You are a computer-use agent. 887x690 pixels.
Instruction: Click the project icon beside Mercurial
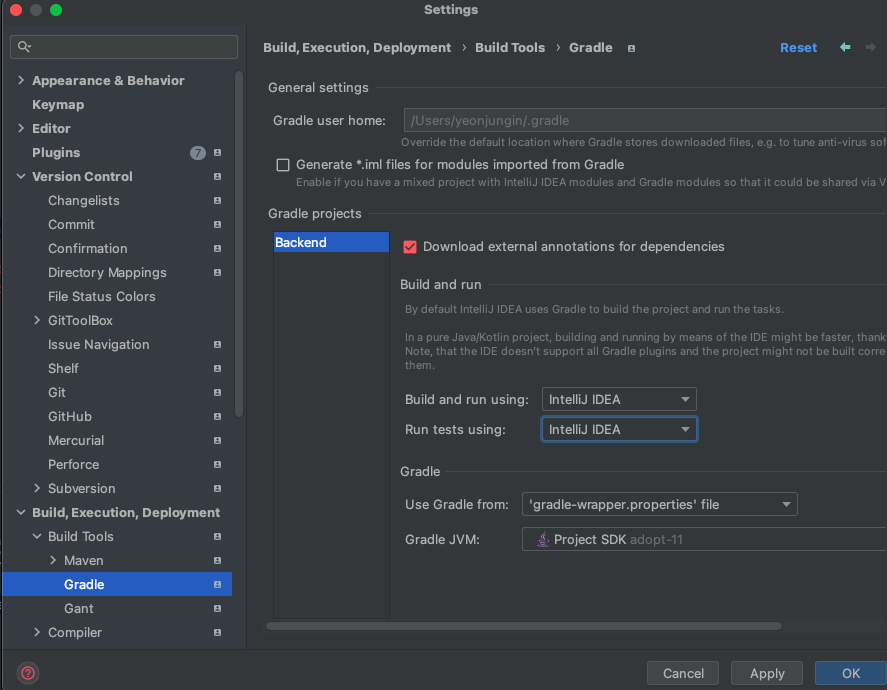tap(217, 441)
